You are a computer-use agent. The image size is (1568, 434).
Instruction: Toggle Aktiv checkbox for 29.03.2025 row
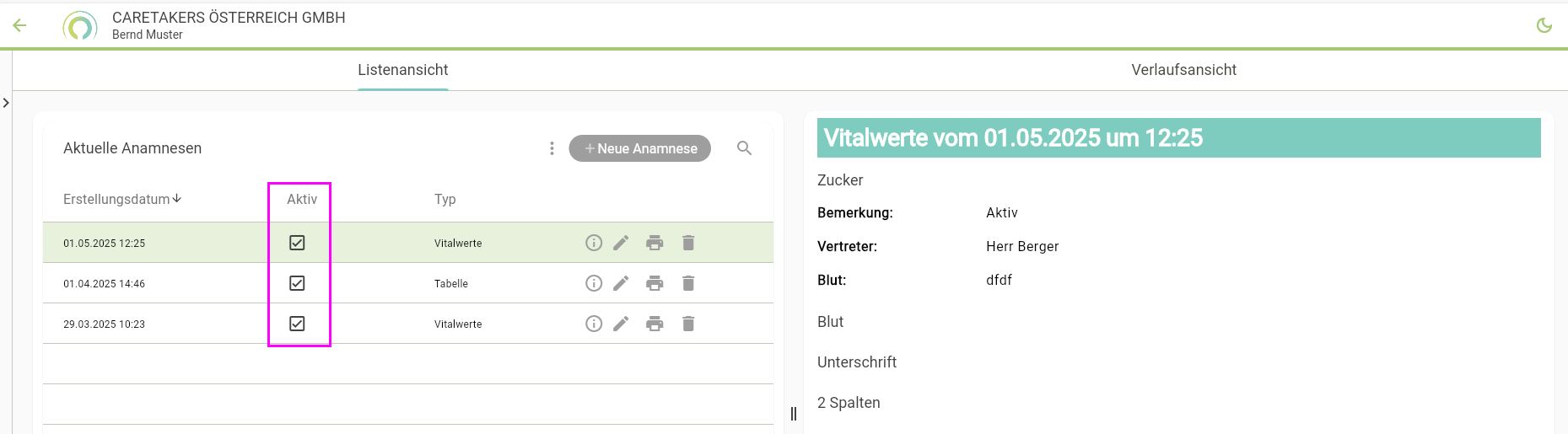(297, 324)
